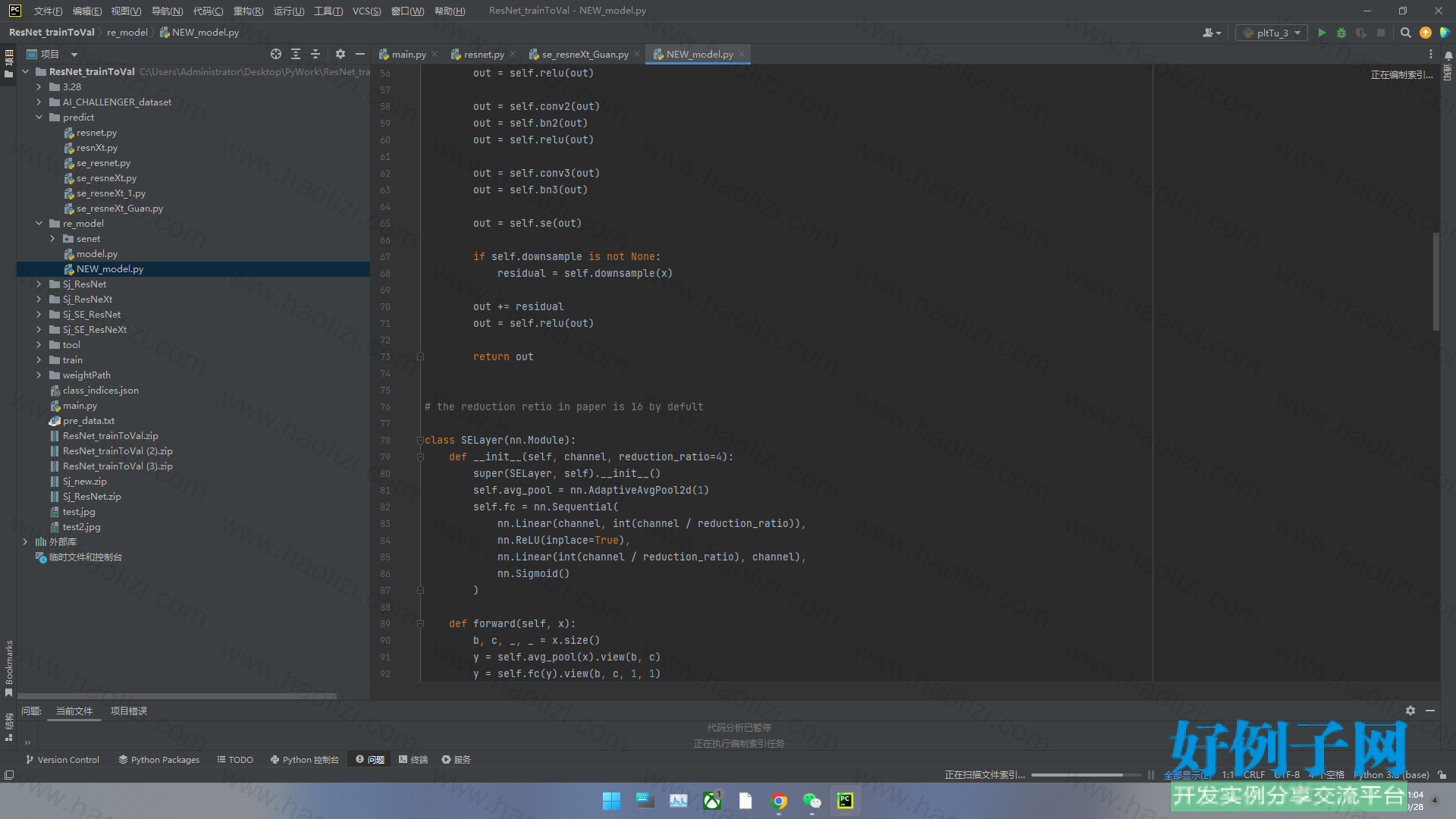Open Chrome from the taskbar
The width and height of the screenshot is (1456, 819).
pyautogui.click(x=779, y=801)
